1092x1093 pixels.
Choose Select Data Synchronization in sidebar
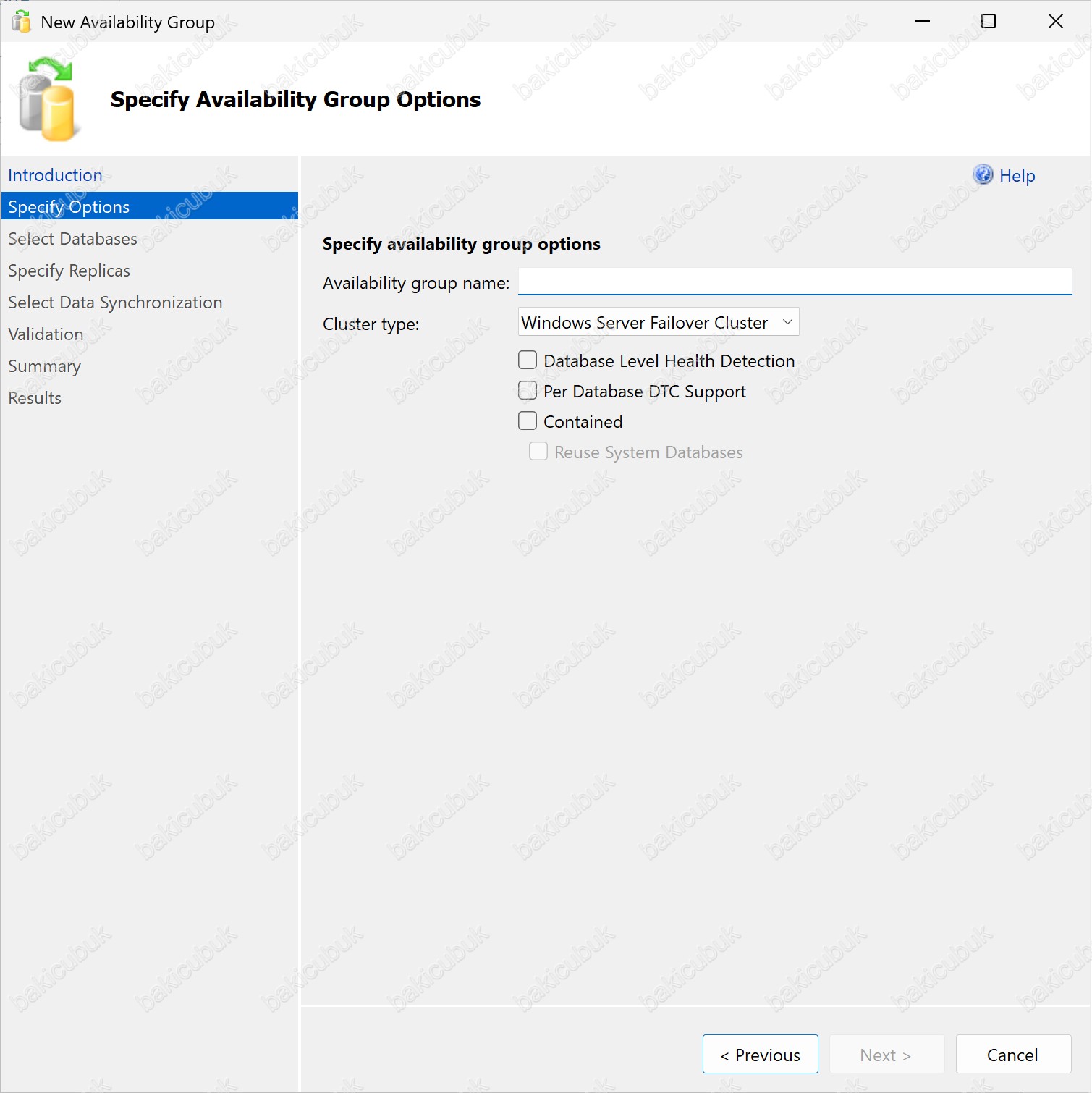[x=115, y=303]
